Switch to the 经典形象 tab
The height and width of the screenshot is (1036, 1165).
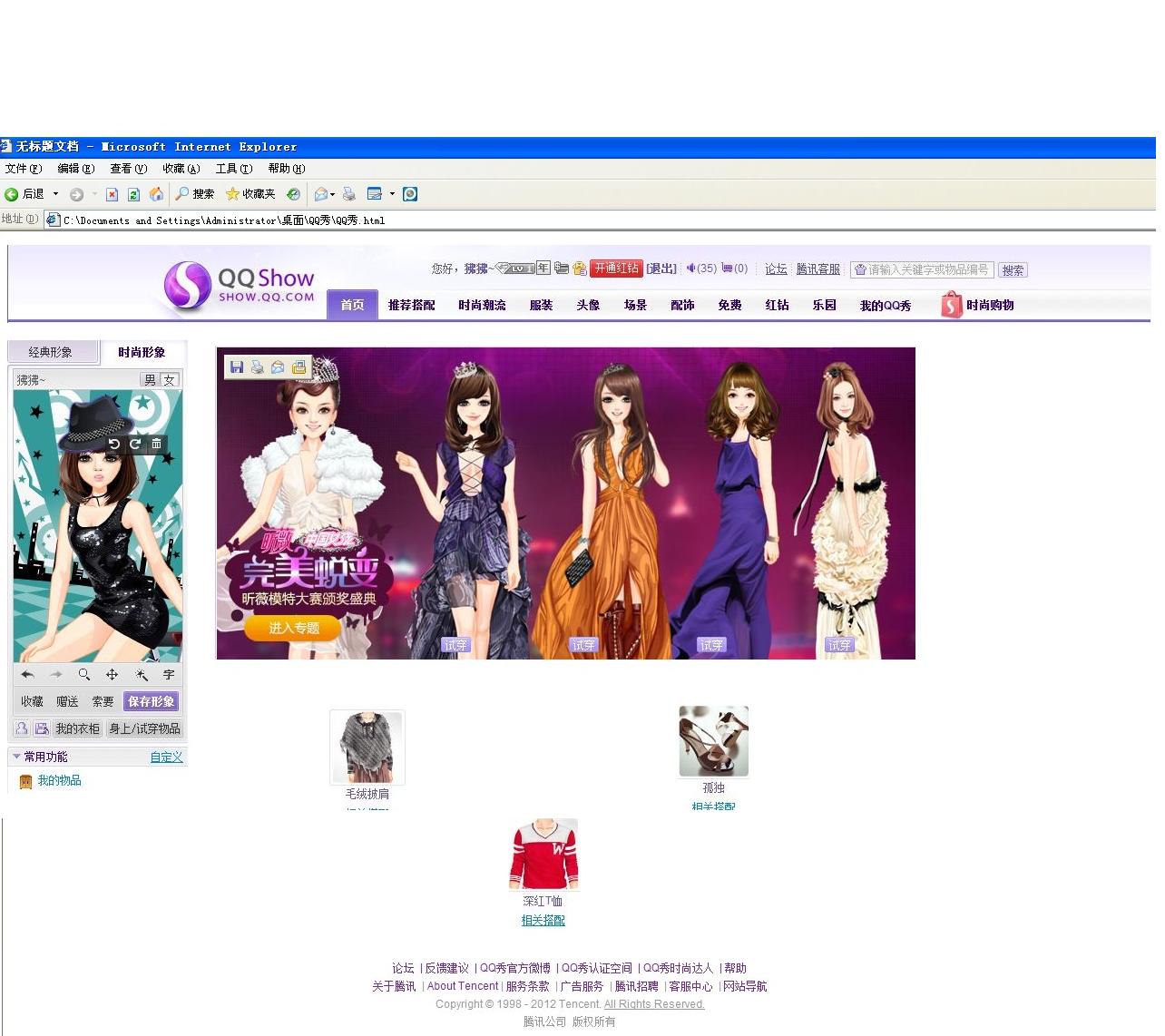click(51, 352)
